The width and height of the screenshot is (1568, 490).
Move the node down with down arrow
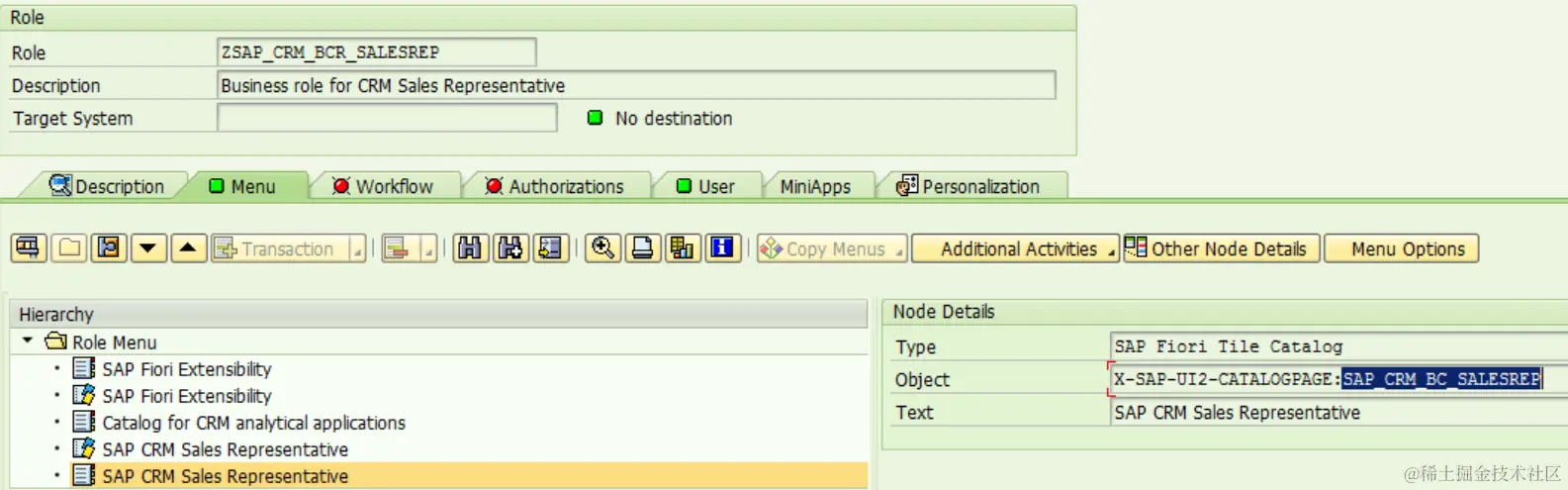tap(148, 248)
